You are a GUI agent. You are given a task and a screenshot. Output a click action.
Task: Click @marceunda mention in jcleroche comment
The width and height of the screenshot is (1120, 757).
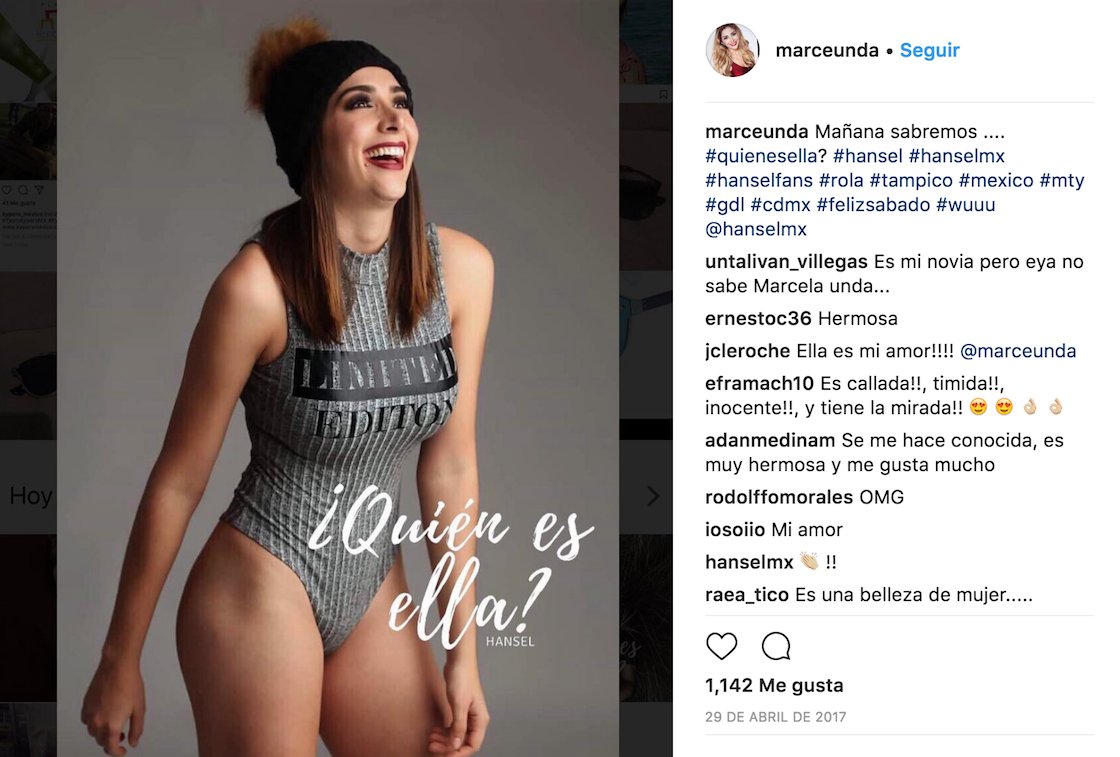point(1018,351)
